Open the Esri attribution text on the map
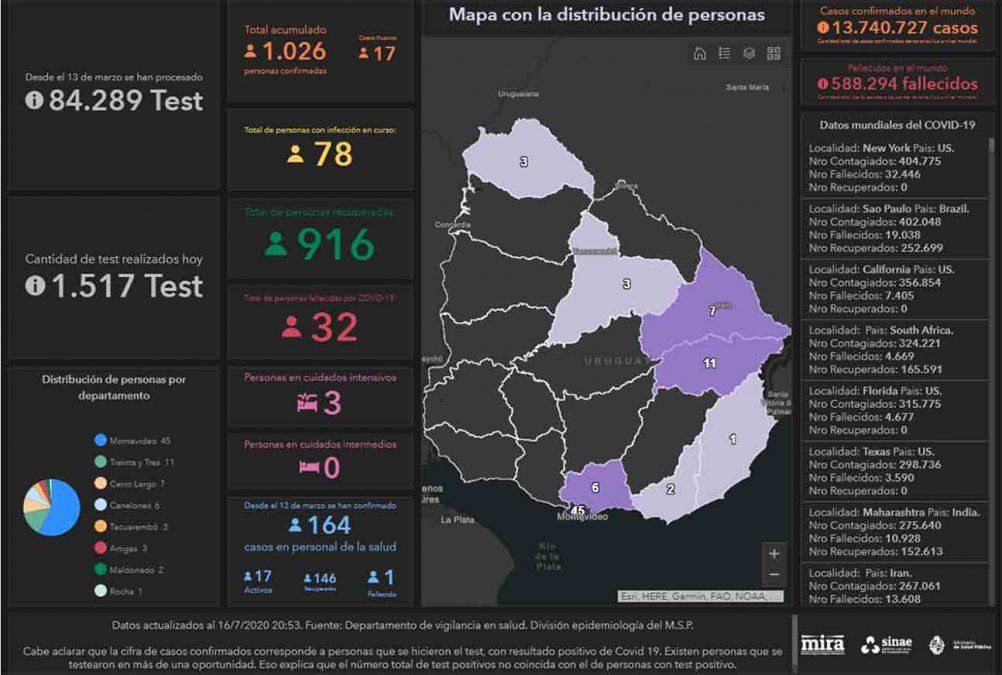This screenshot has height=675, width=1002. (699, 597)
